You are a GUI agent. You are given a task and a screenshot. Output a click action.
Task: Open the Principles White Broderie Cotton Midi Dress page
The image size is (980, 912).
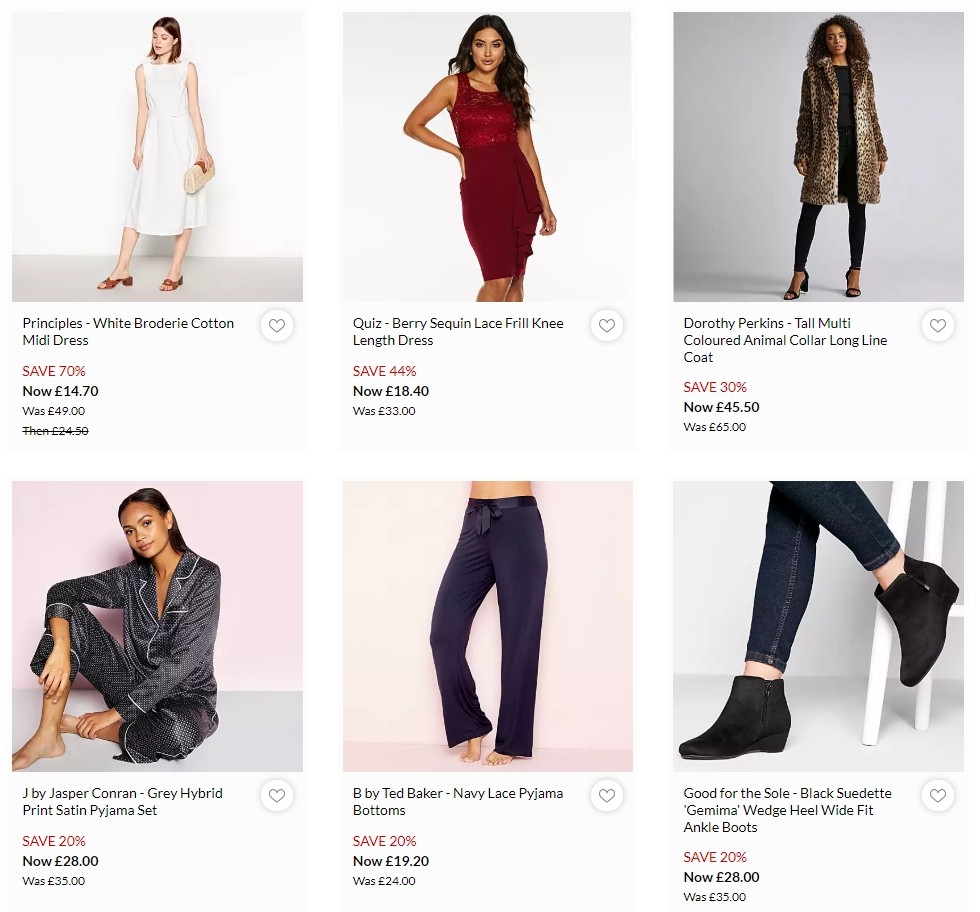[128, 332]
